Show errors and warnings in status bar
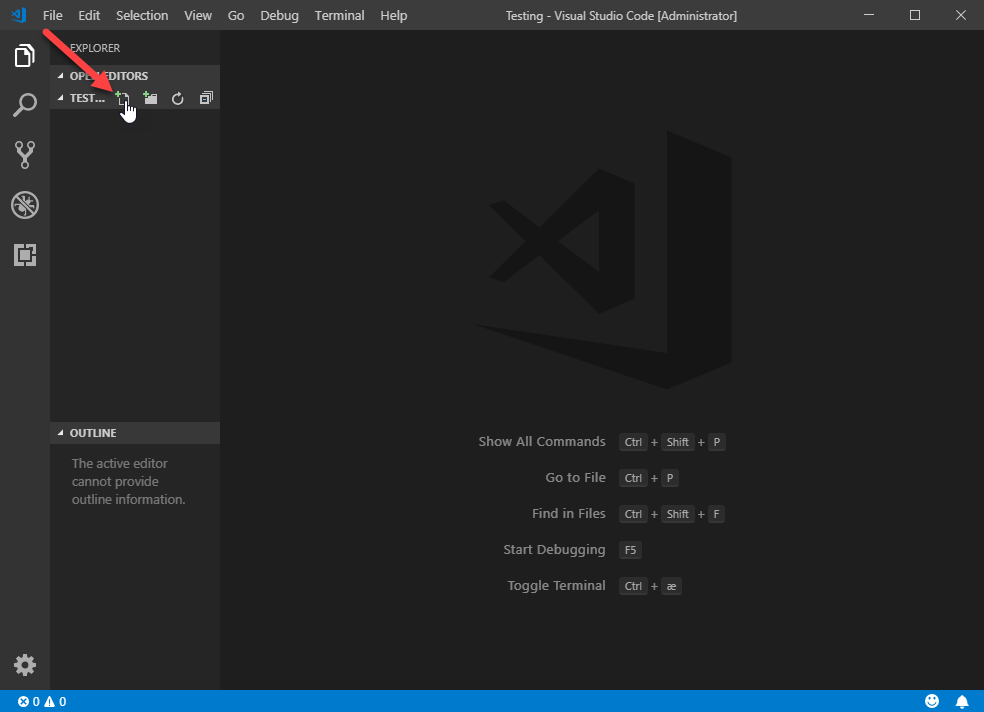This screenshot has width=984, height=712. pos(41,701)
